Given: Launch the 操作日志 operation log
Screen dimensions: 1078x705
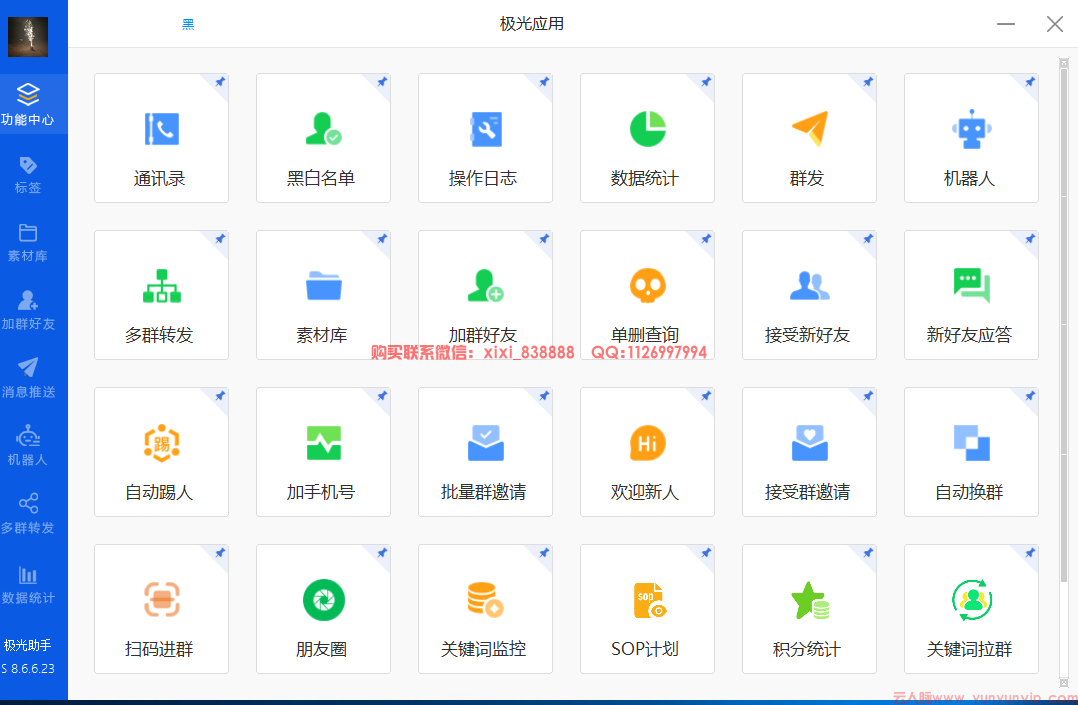Looking at the screenshot, I should coord(485,139).
